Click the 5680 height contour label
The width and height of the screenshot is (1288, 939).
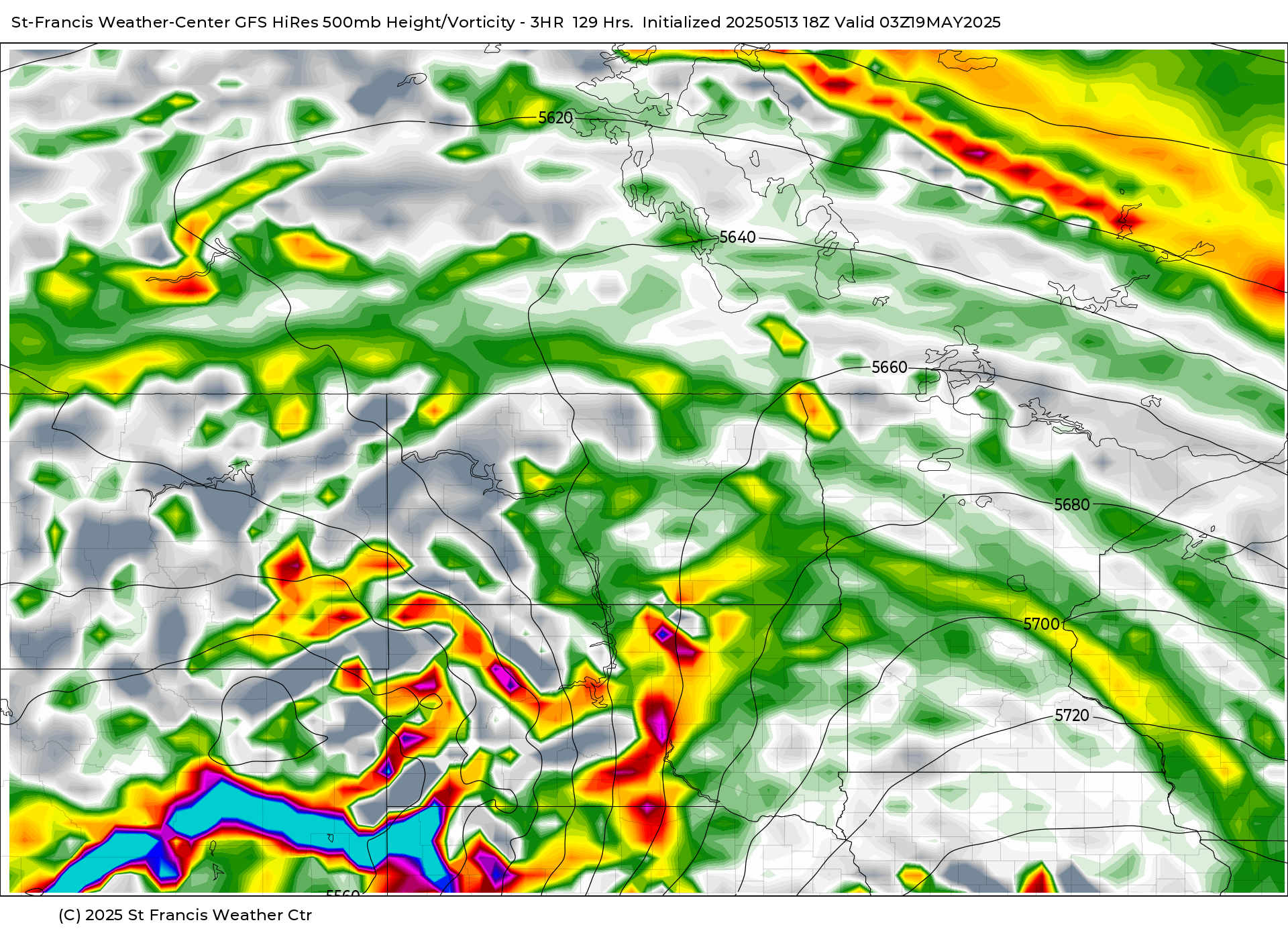tap(1071, 505)
